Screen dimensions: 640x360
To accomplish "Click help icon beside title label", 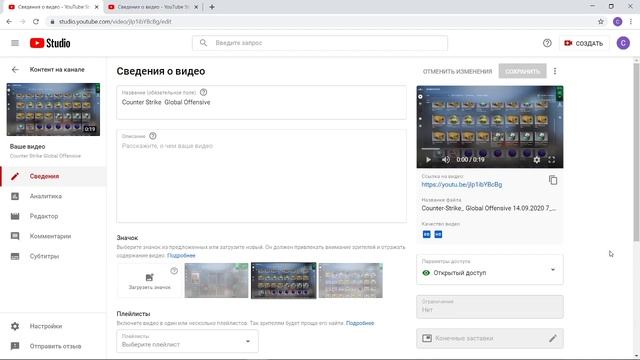I will pos(203,92).
